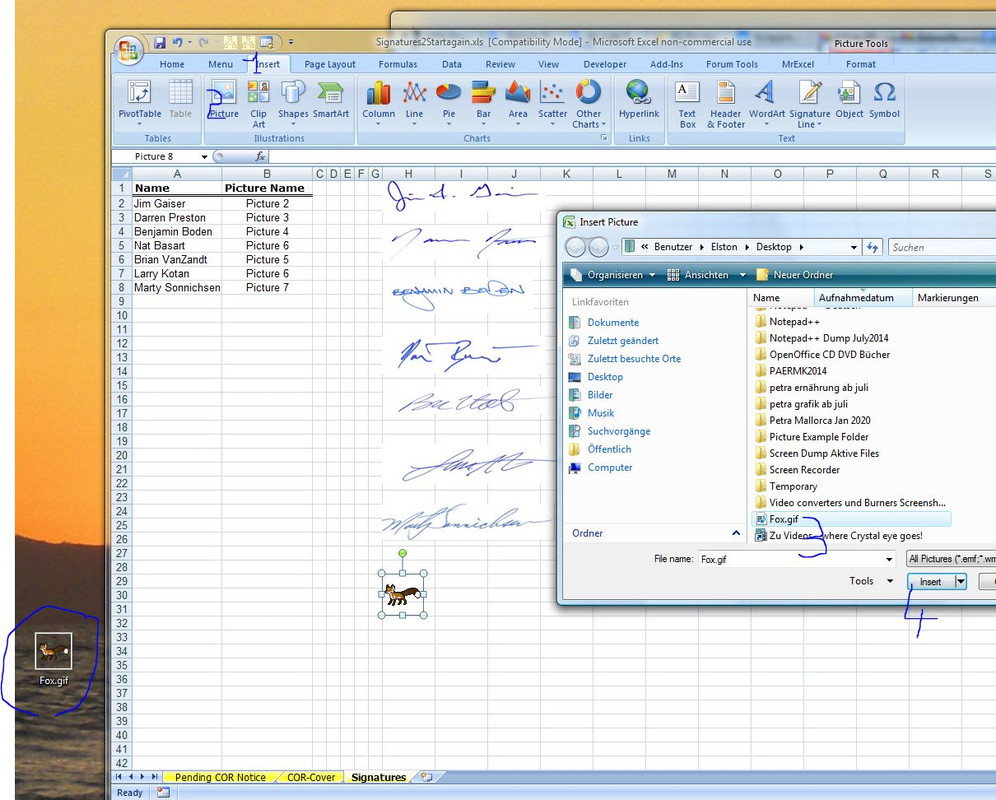Viewport: 996px width, 800px height.
Task: Click the Office button orb
Action: (x=128, y=50)
